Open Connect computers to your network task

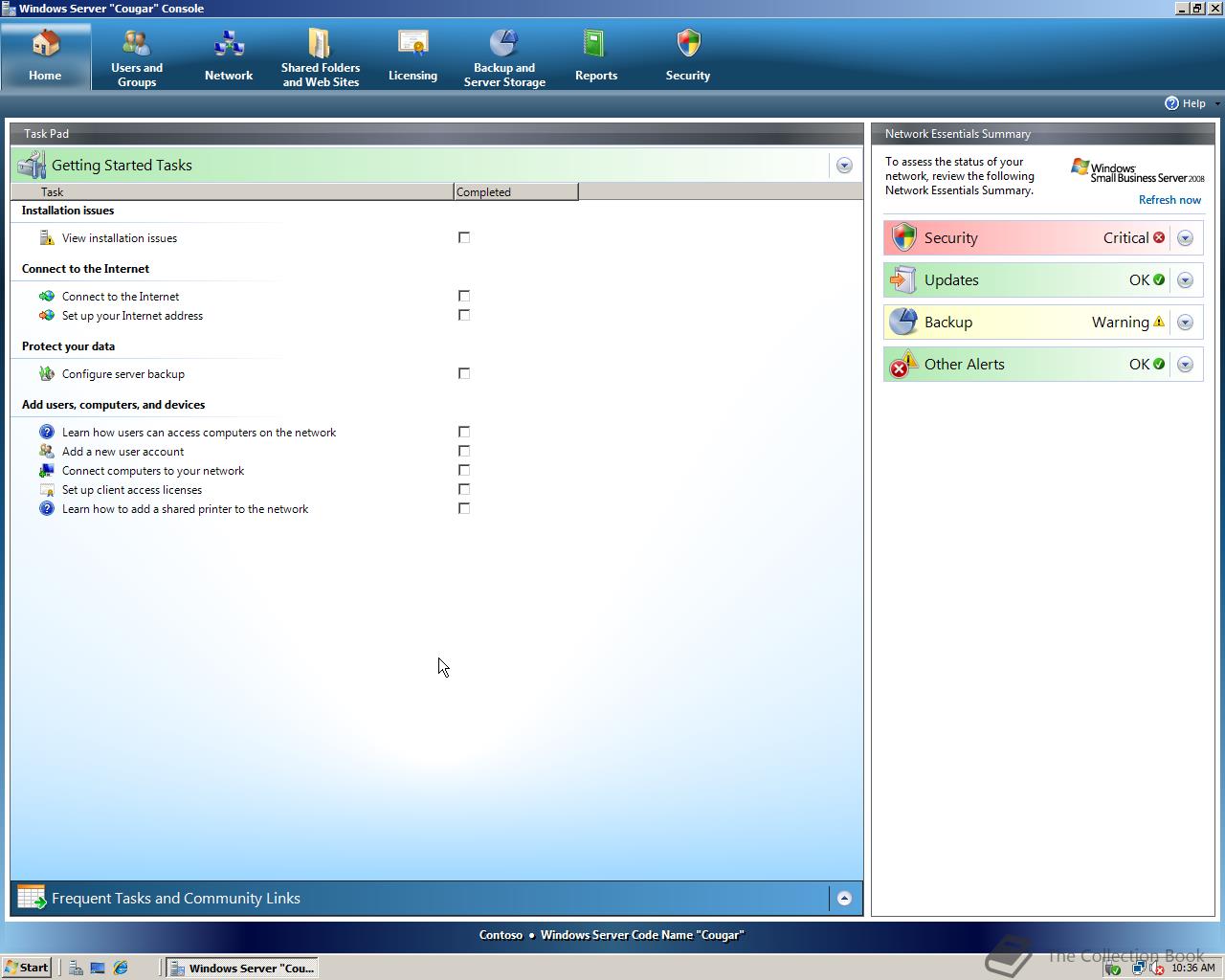click(x=153, y=471)
